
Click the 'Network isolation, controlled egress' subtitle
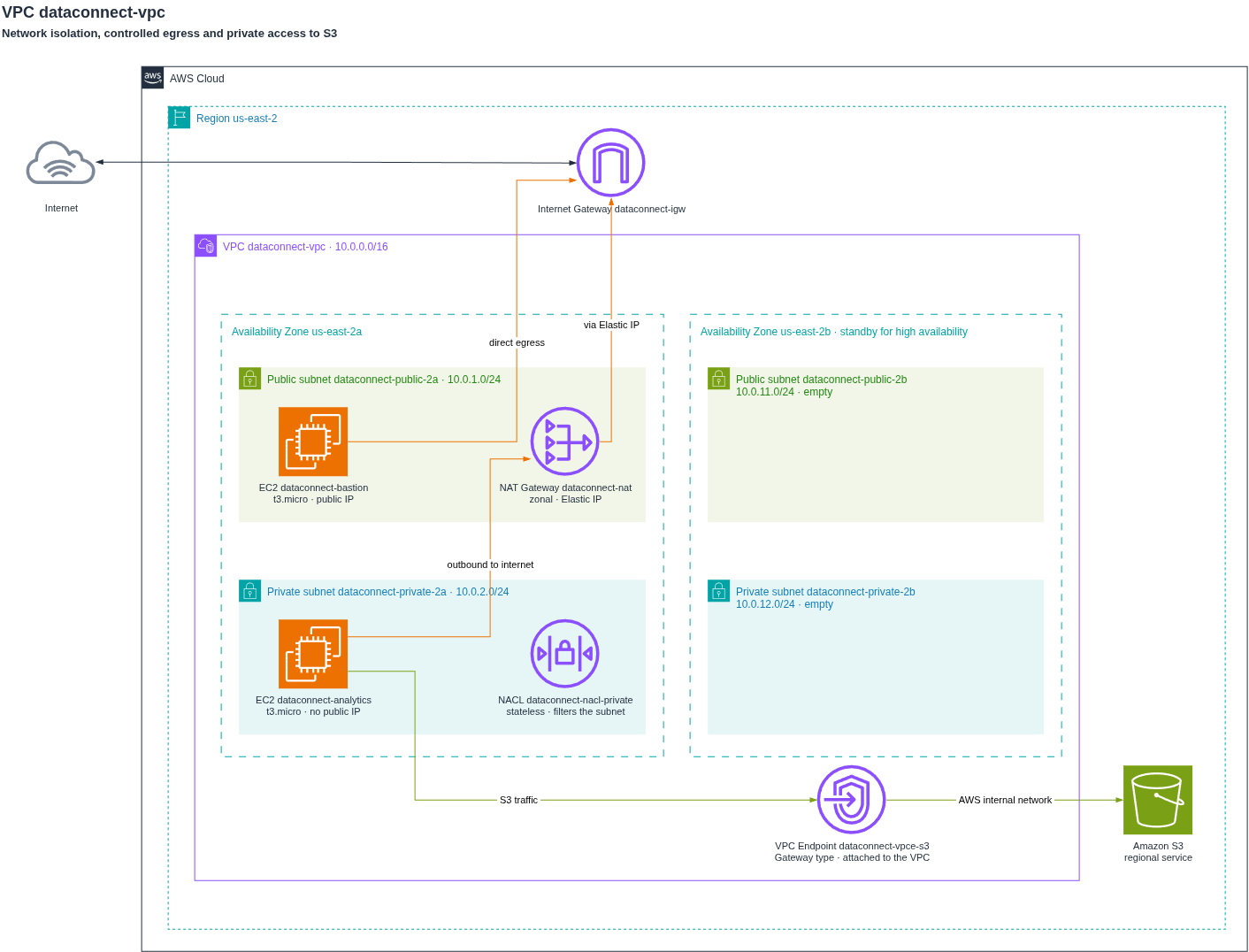[x=170, y=34]
